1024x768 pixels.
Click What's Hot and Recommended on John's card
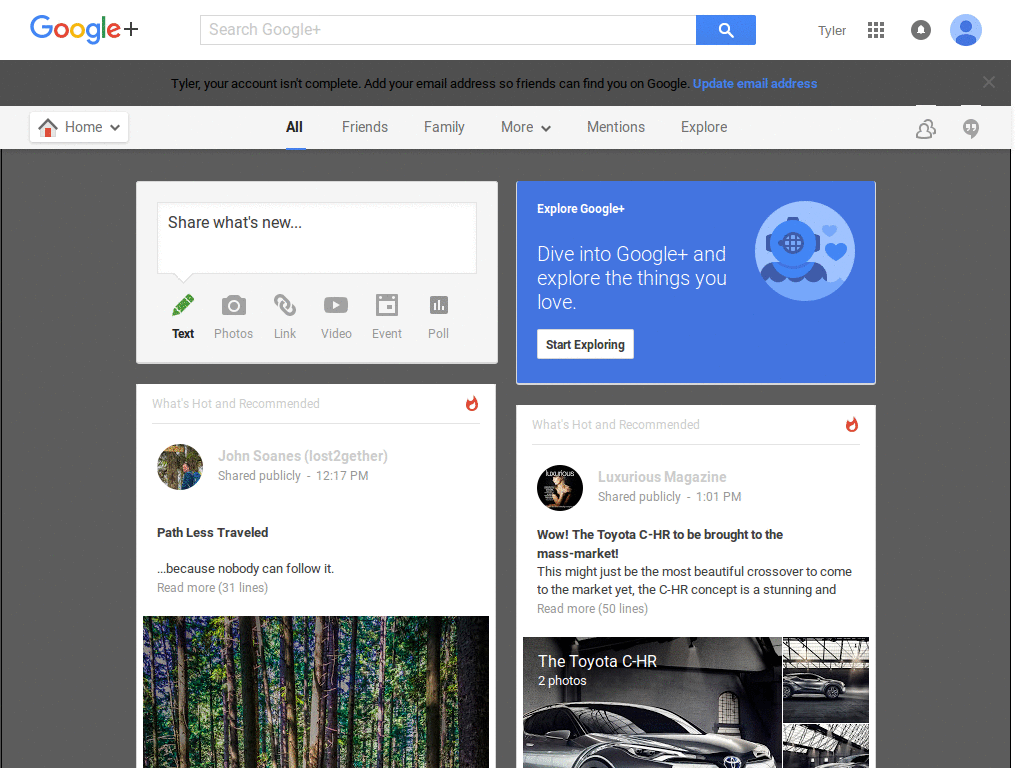coord(236,404)
